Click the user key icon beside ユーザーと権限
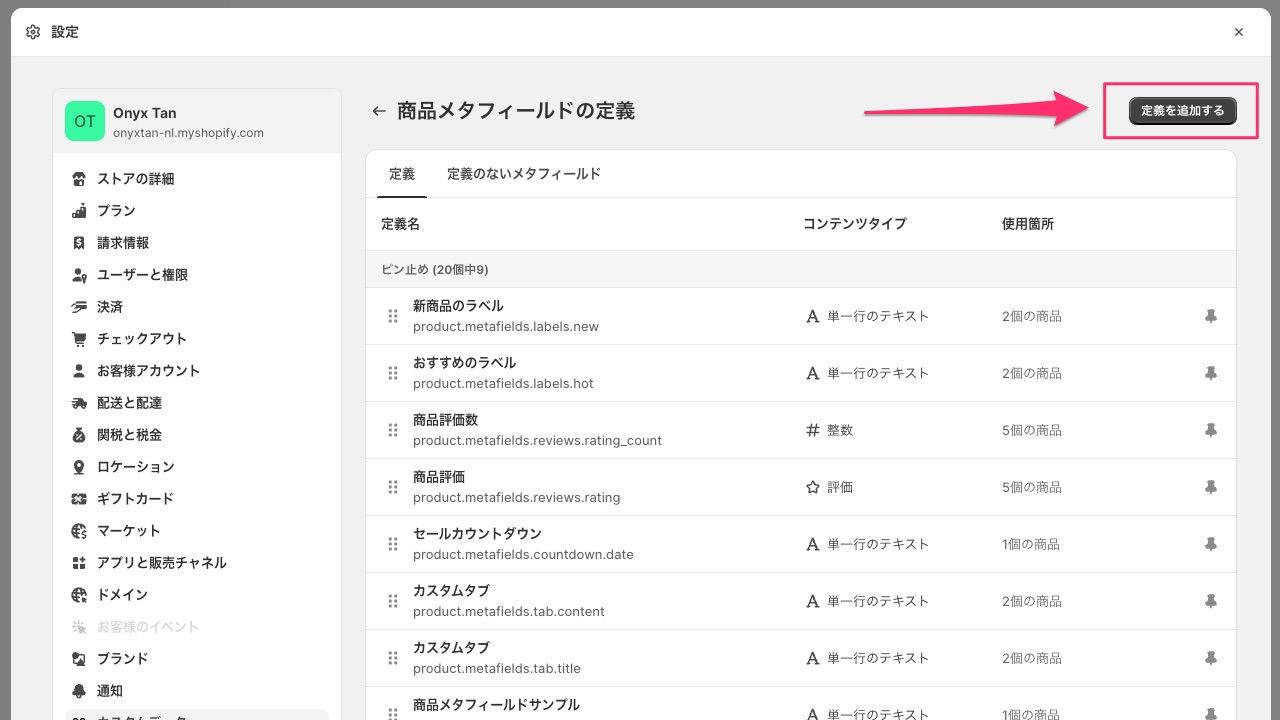 (x=79, y=275)
